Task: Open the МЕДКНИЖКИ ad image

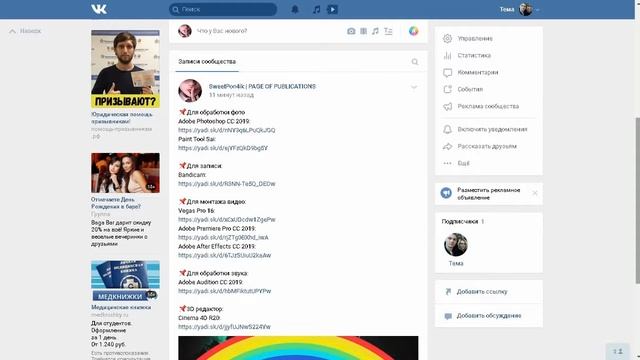Action: pyautogui.click(x=125, y=281)
